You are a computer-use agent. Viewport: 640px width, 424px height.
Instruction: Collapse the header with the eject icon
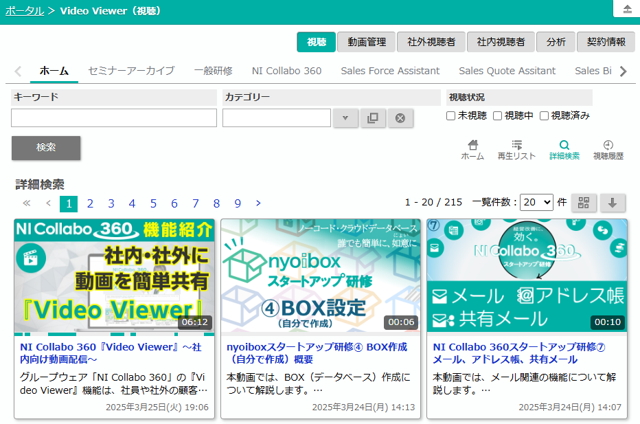coord(627,9)
